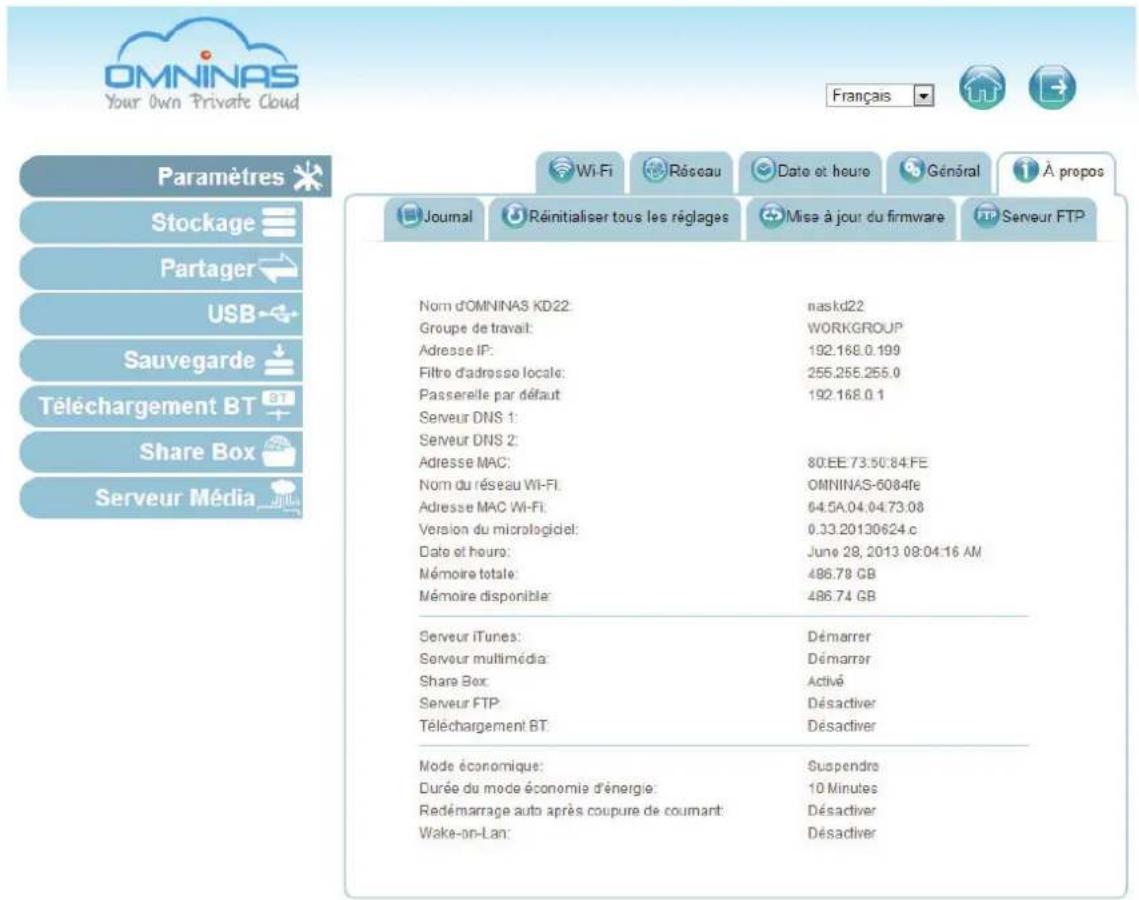Click the IP address 192.168.0.199
1139x900 pixels.
(x=854, y=351)
